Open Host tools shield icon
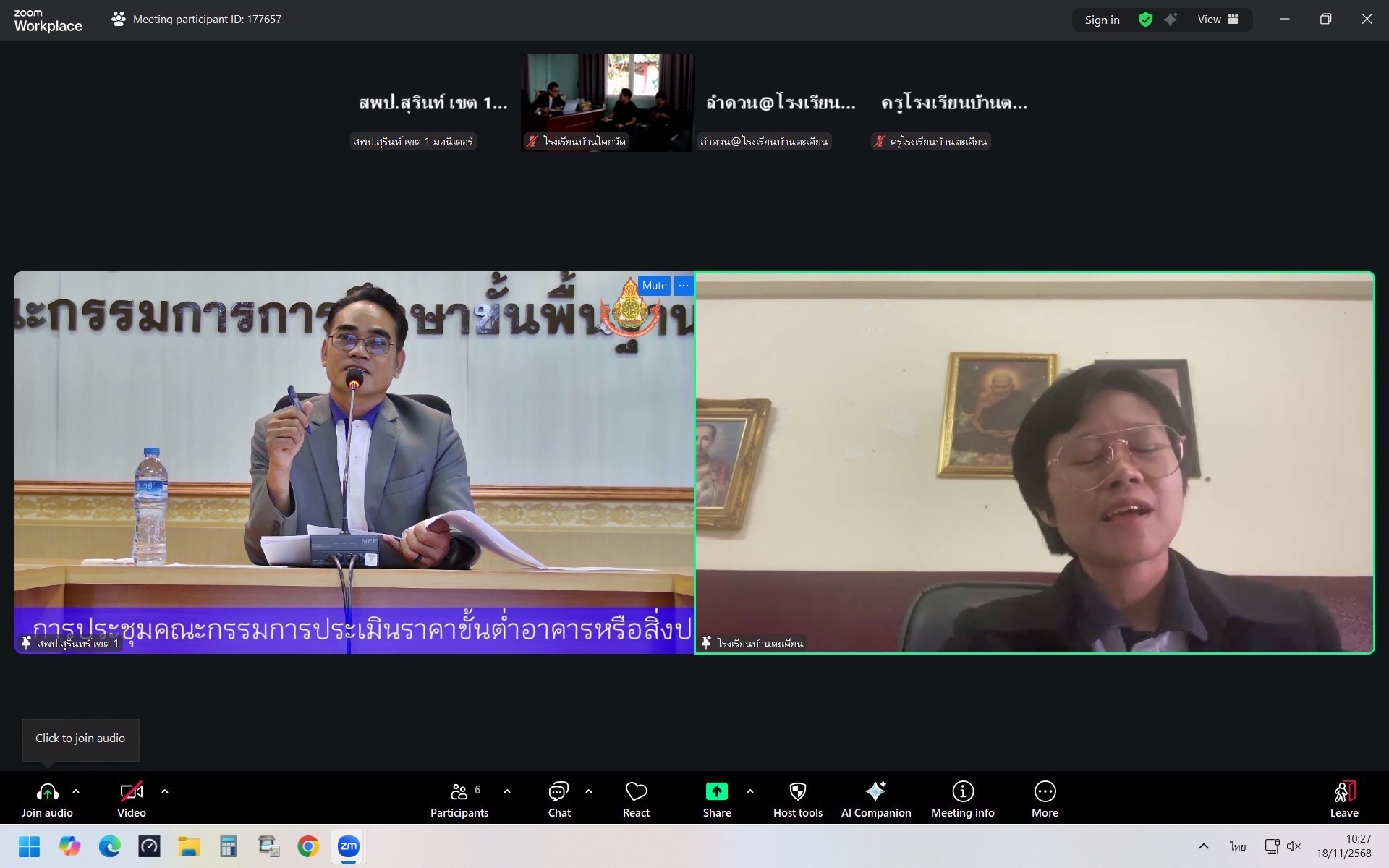 coord(797,792)
